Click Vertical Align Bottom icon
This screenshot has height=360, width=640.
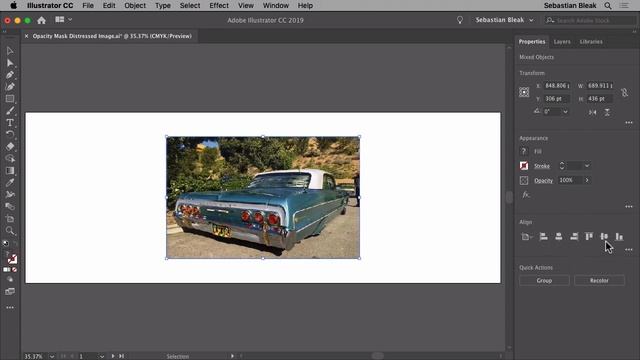pyautogui.click(x=619, y=236)
